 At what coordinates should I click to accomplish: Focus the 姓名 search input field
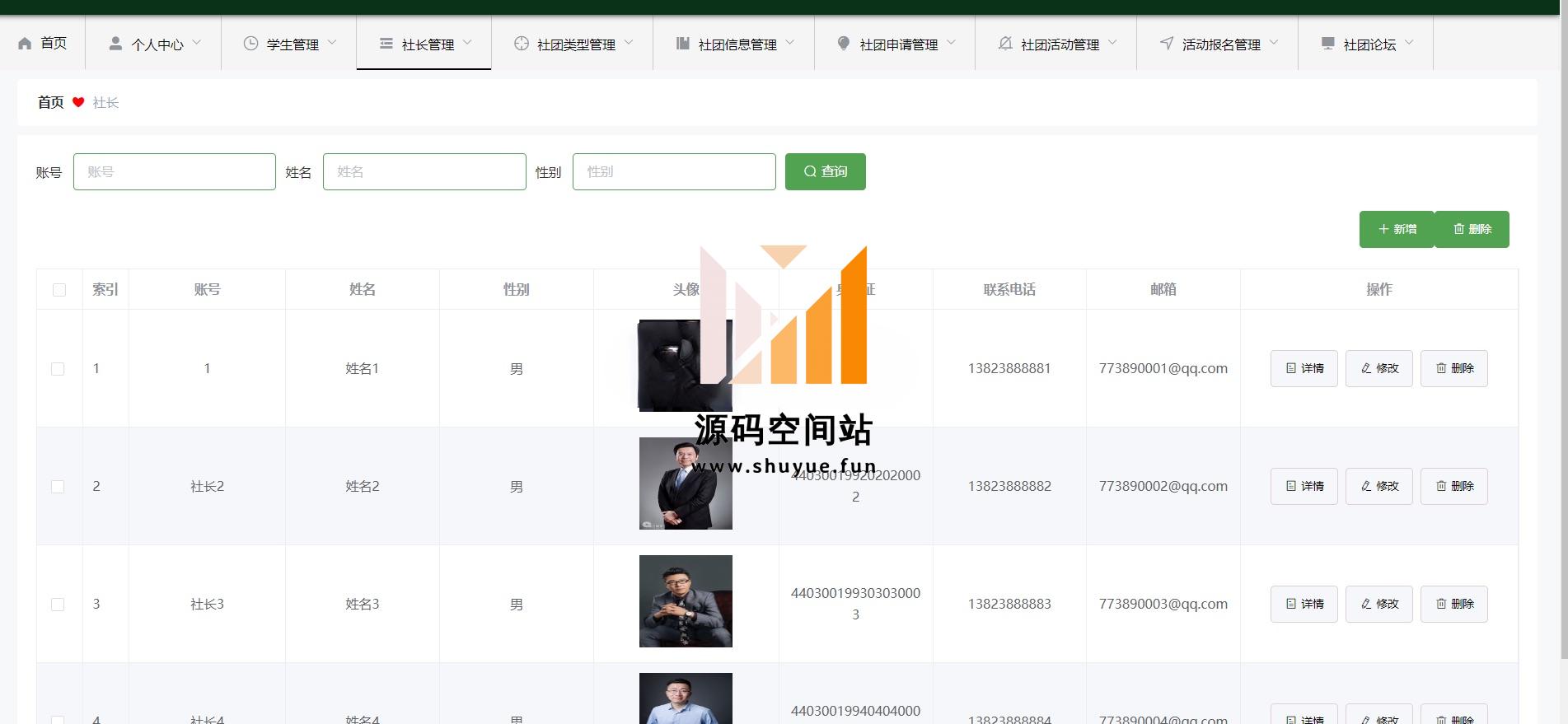point(424,171)
